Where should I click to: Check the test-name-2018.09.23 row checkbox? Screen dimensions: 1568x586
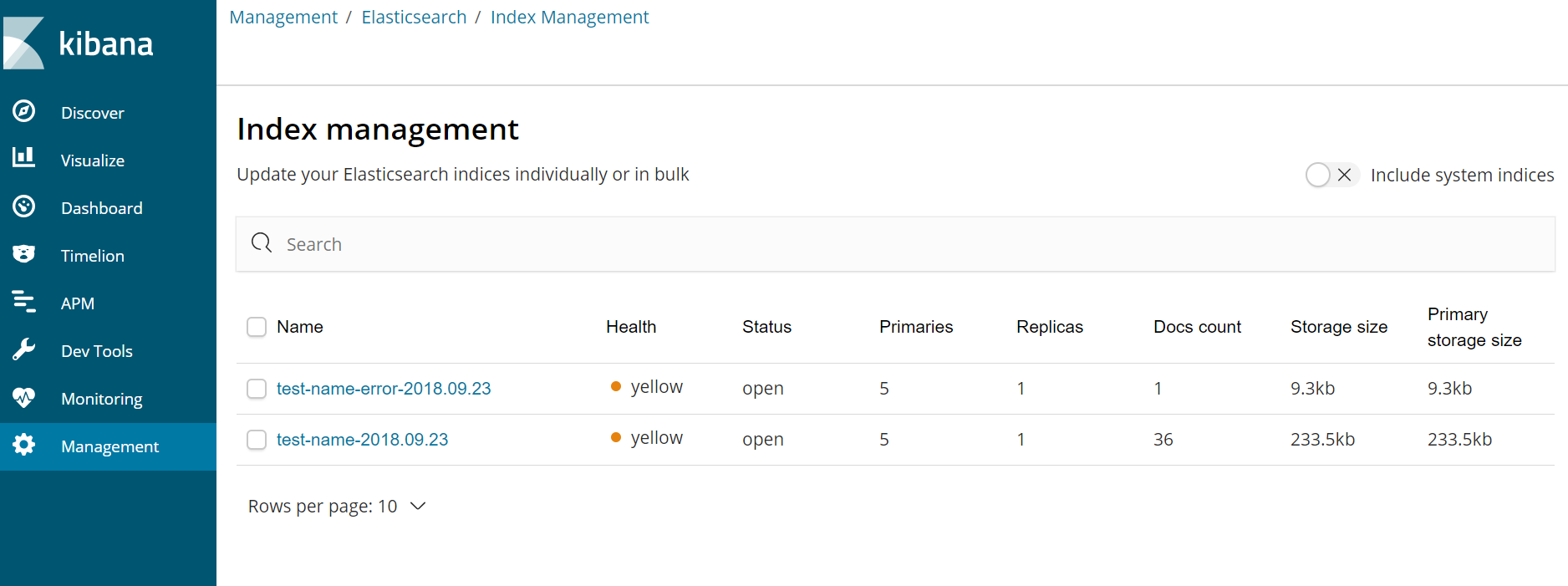click(x=257, y=440)
